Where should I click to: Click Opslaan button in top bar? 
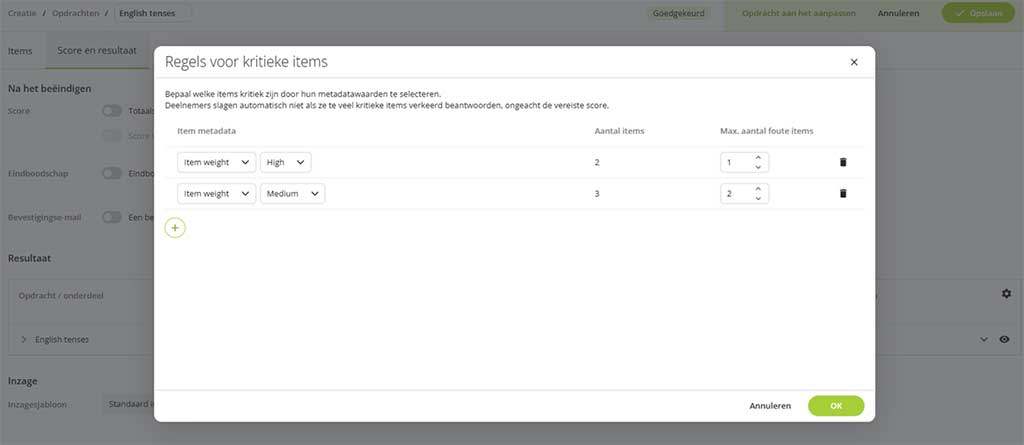tap(977, 13)
